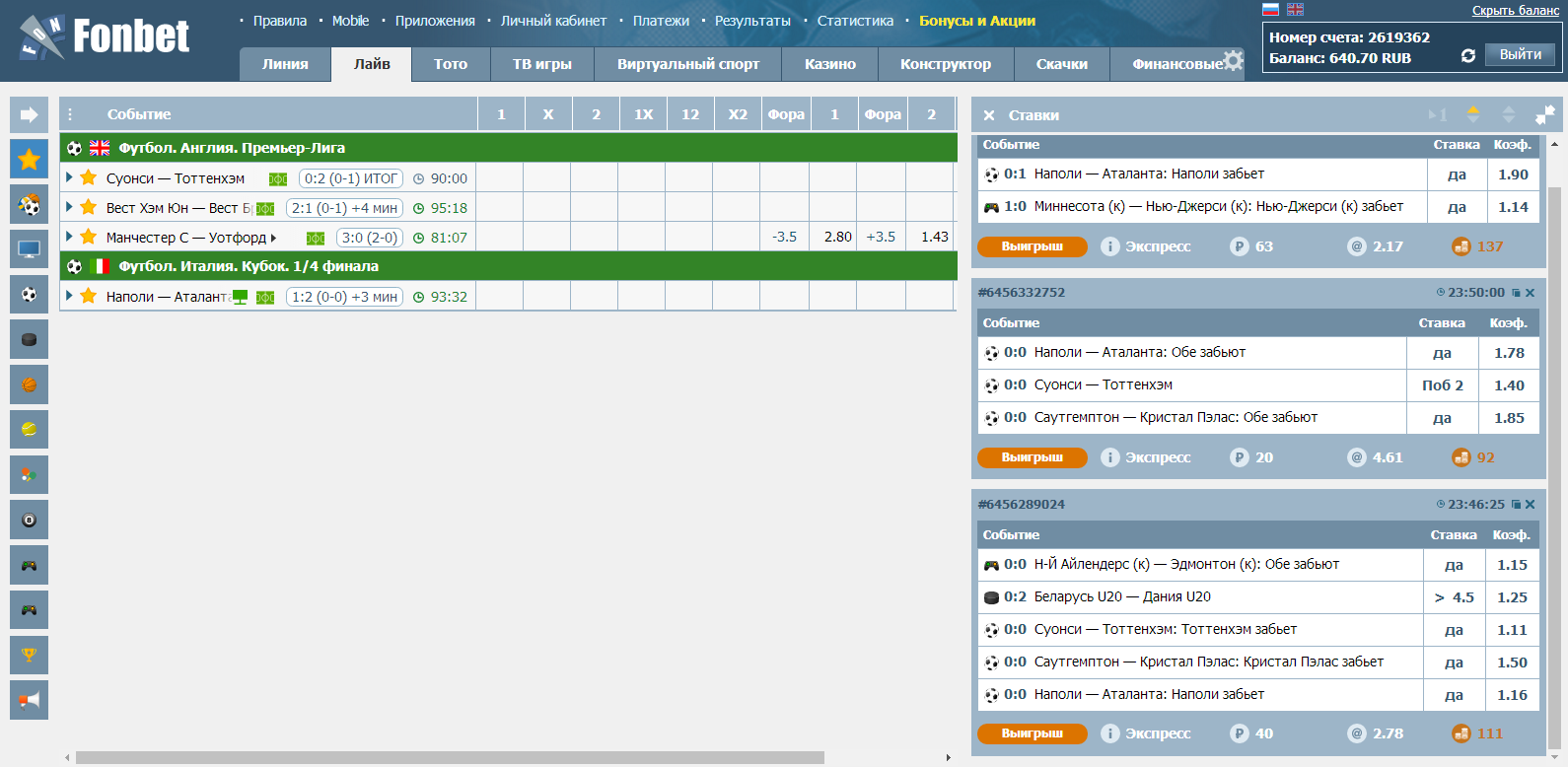This screenshot has width=1568, height=767.
Task: Click the yellow sort arrows in the Ставки header
Action: [x=1473, y=115]
